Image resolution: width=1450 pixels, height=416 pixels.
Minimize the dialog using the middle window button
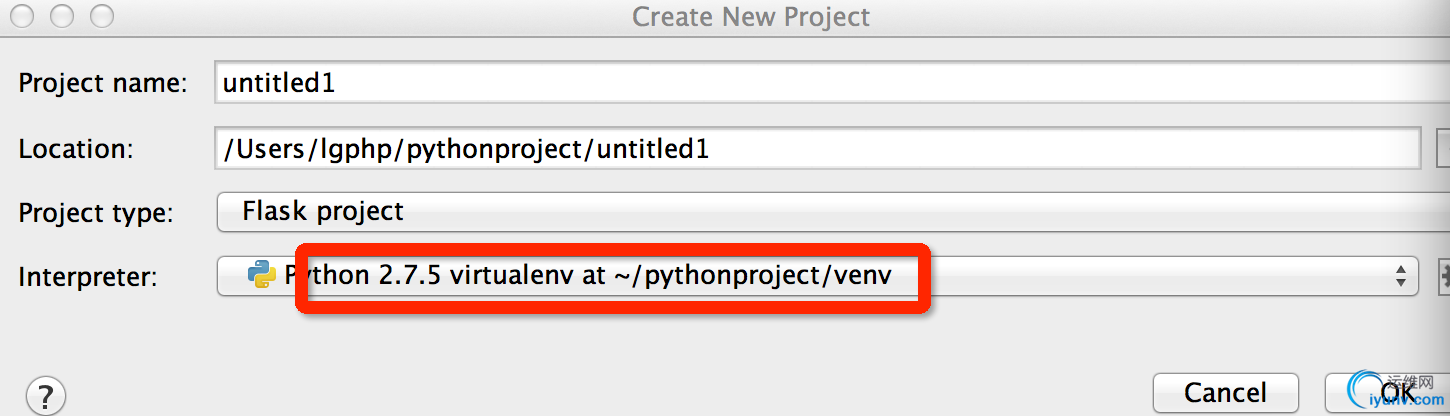[61, 16]
